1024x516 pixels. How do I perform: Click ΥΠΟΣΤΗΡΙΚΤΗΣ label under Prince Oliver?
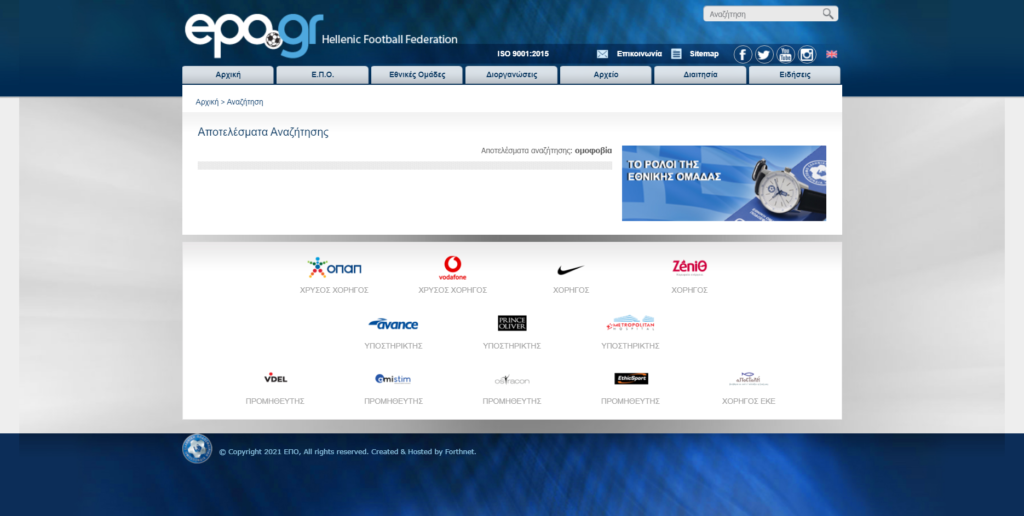[512, 346]
